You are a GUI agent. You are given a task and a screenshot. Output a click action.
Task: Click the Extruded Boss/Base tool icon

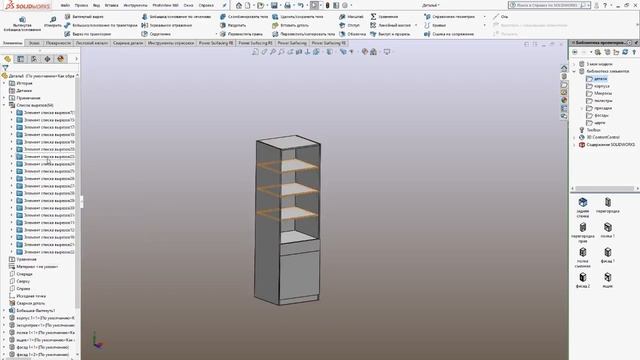pyautogui.click(x=22, y=20)
